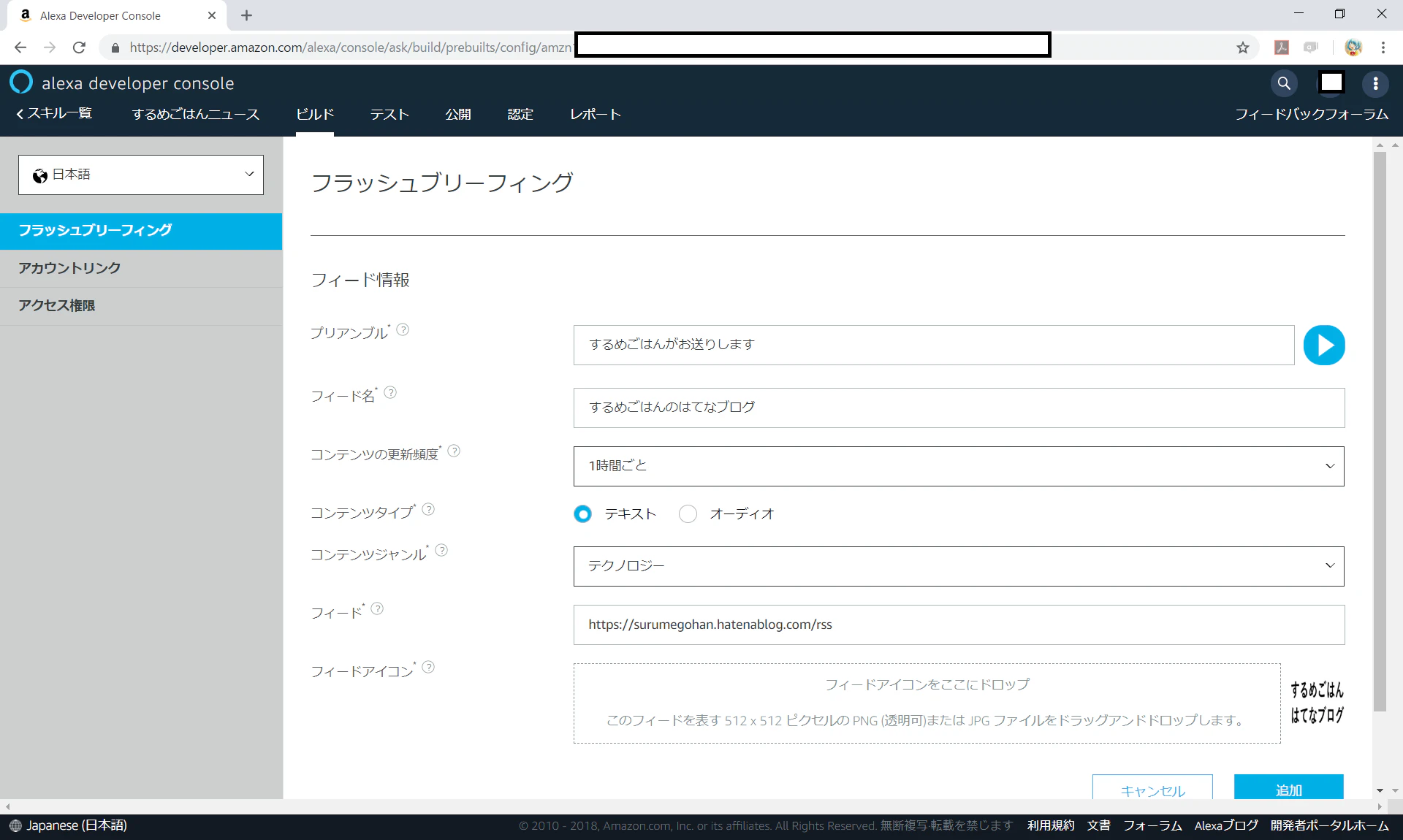Select フラッシュブリーフィング in the sidebar

[x=141, y=231]
